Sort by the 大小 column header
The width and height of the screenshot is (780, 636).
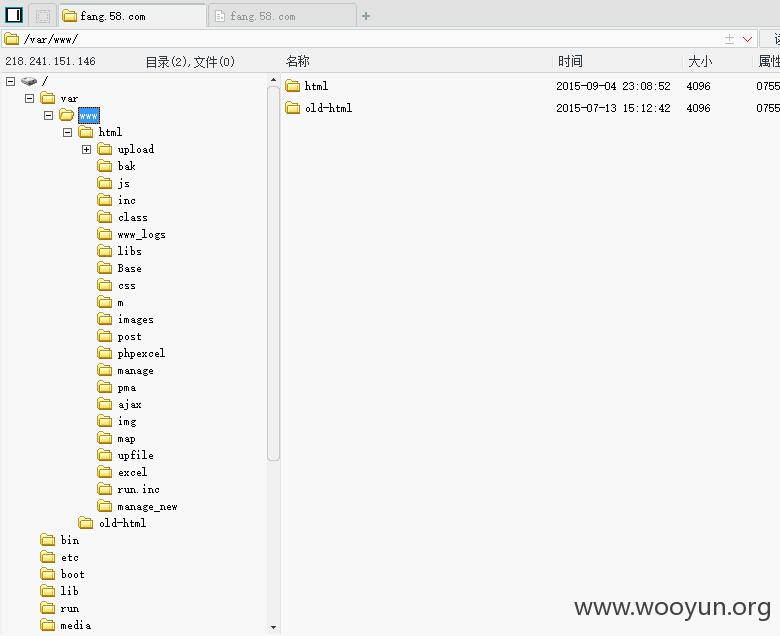[x=700, y=61]
